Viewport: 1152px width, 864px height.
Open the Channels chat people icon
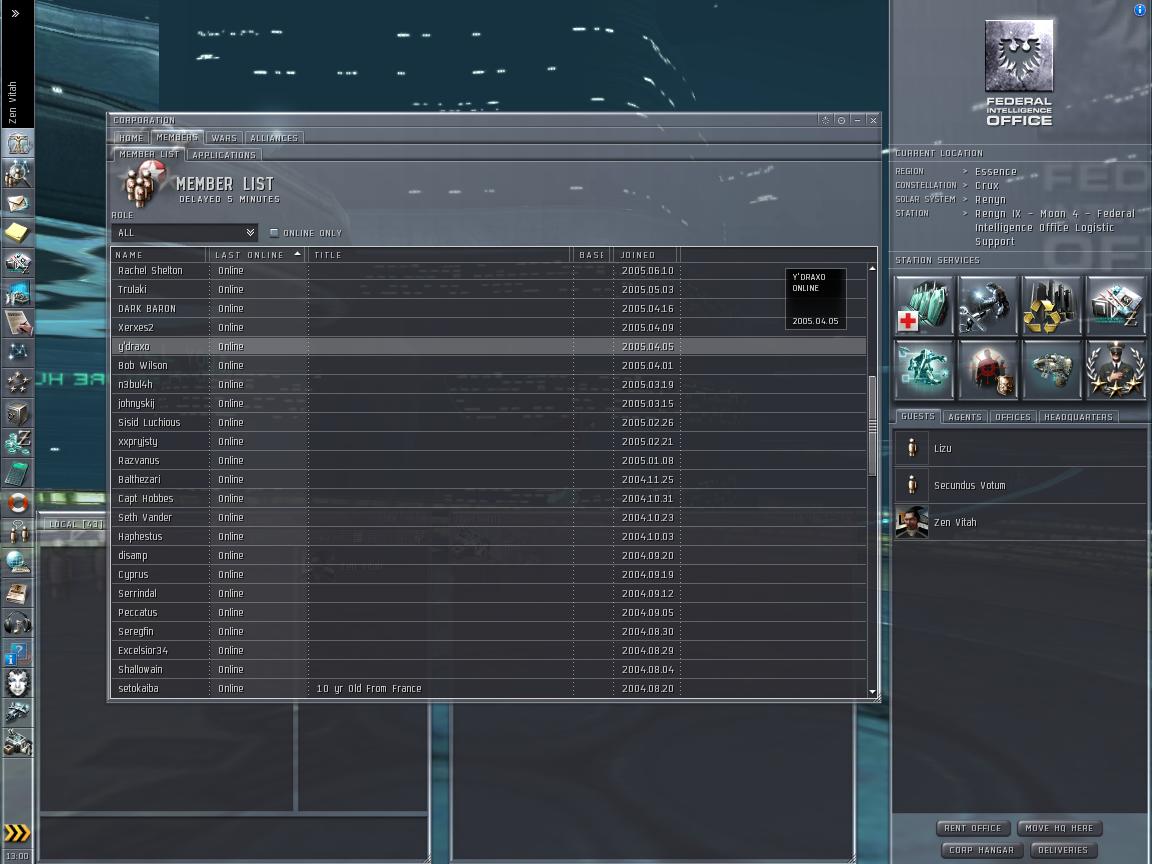click(18, 533)
